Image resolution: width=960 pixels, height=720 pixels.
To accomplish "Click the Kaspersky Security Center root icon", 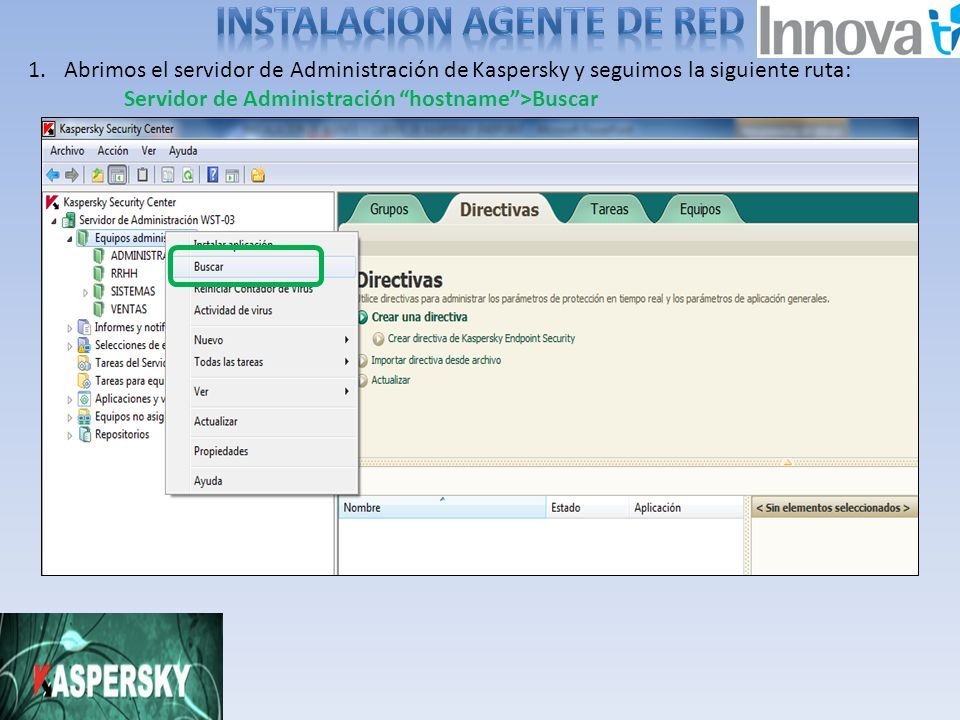I will 52,202.
